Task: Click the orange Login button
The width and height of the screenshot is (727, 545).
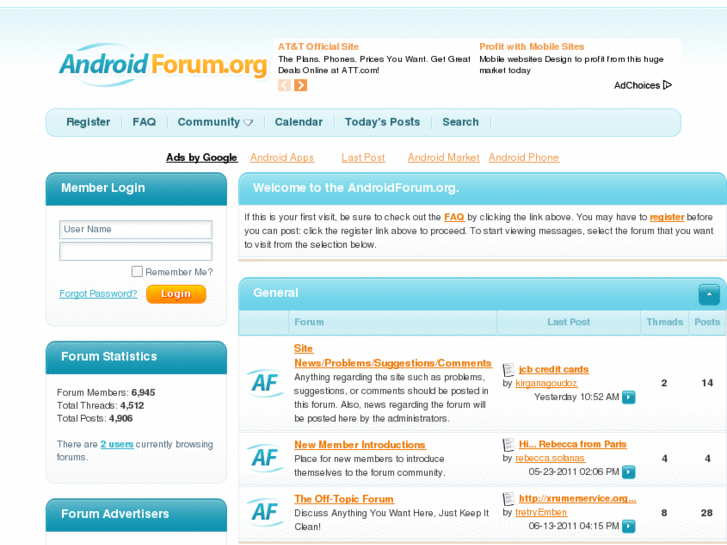Action: point(176,294)
